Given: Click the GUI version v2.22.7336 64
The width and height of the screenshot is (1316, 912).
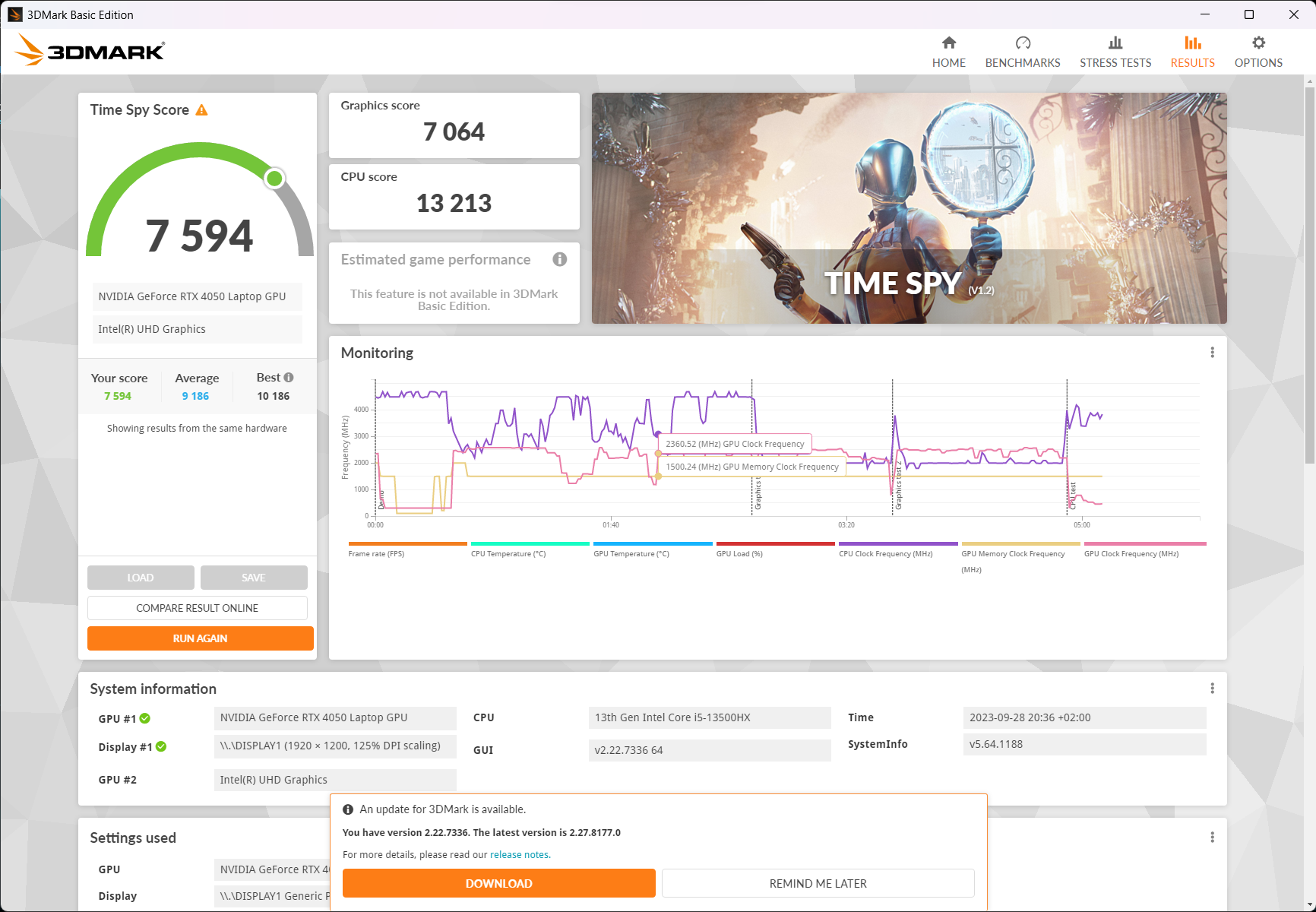Looking at the screenshot, I should point(710,750).
